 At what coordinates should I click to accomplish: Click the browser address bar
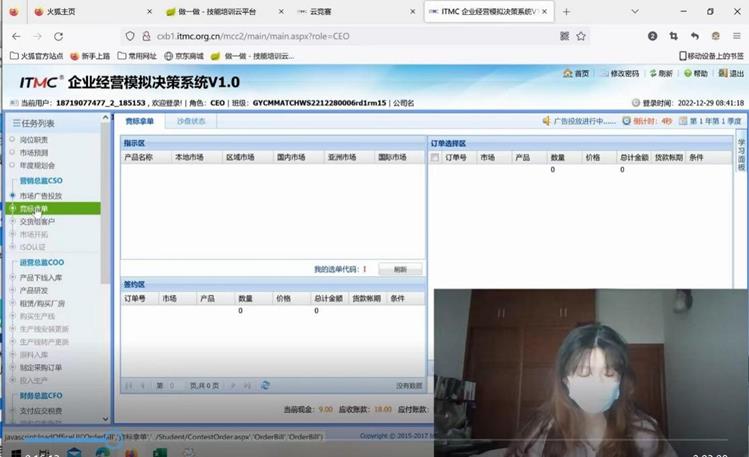pos(340,36)
